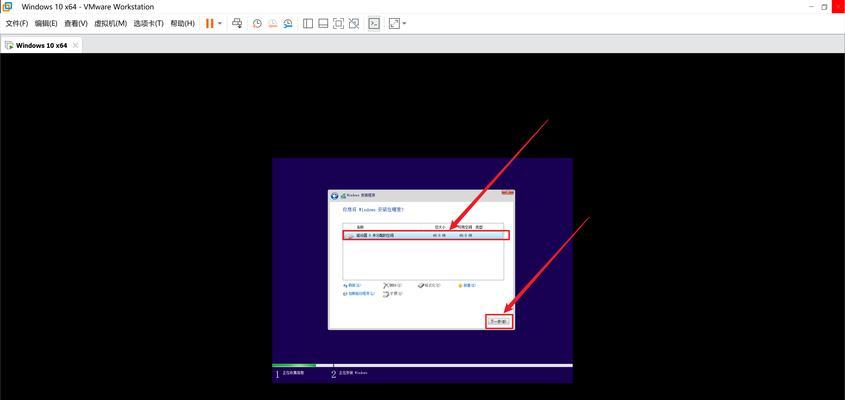Click the VMware Workstation title bar icon
845x400 pixels.
pos(8,7)
